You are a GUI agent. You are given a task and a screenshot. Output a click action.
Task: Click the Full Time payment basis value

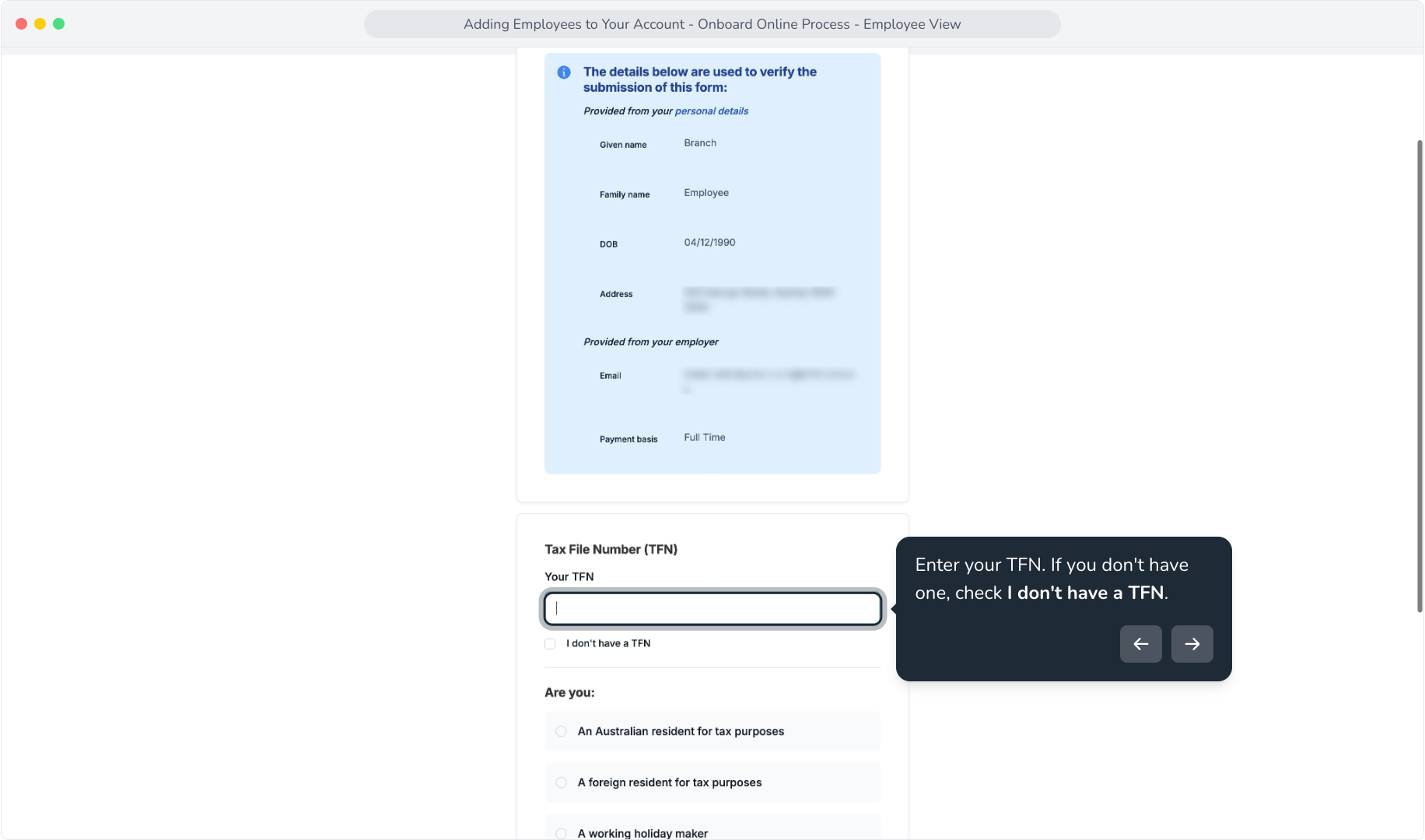(x=705, y=438)
